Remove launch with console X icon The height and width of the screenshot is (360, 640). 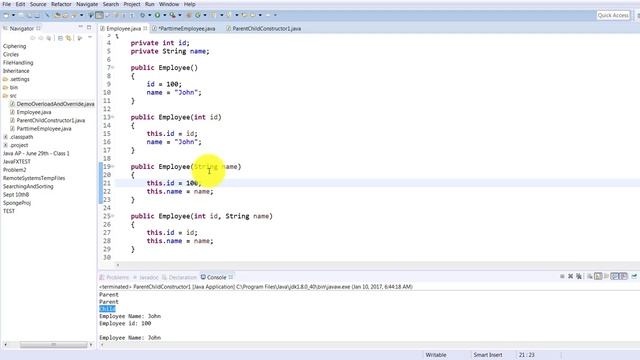coord(571,276)
